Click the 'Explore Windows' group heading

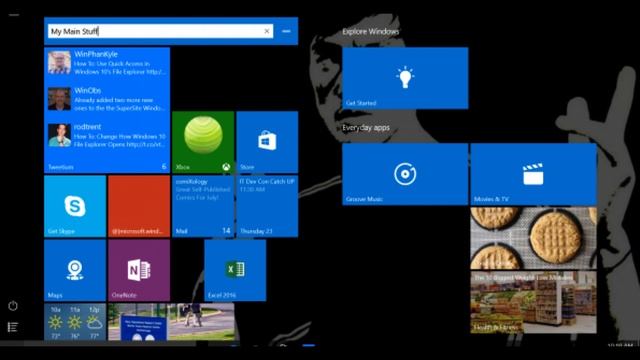[370, 31]
